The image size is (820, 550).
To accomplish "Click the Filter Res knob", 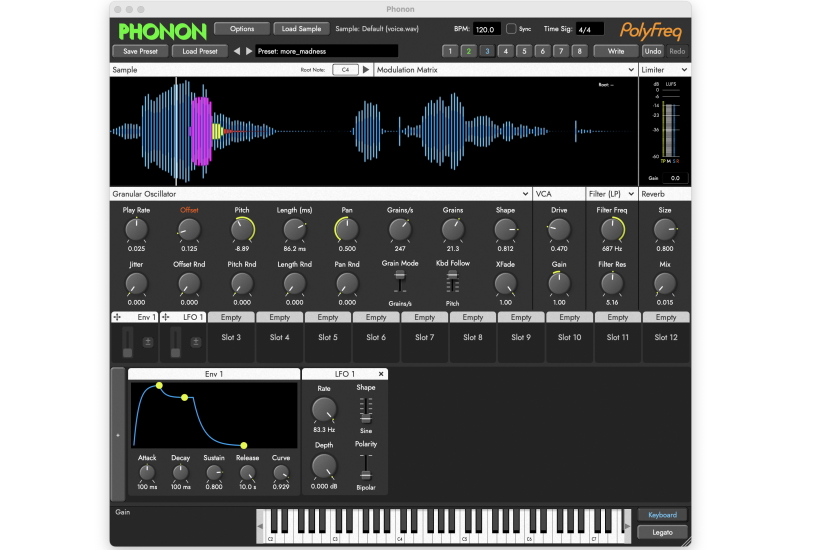I will pyautogui.click(x=612, y=284).
